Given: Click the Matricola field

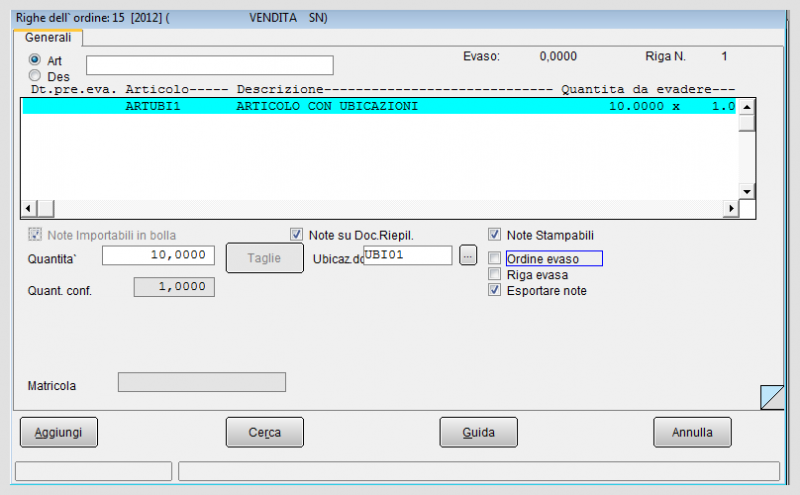Looking at the screenshot, I should 202,382.
